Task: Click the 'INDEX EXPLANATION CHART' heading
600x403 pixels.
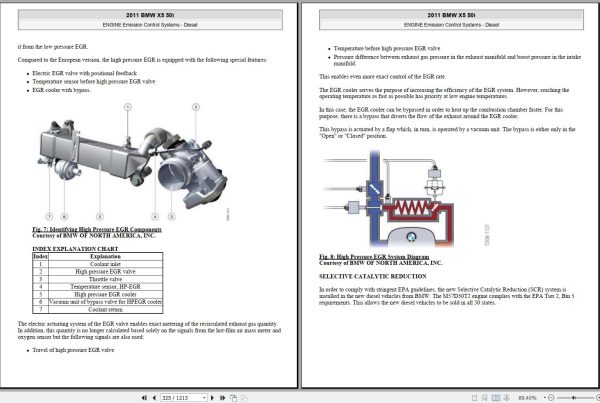Action: coord(75,249)
